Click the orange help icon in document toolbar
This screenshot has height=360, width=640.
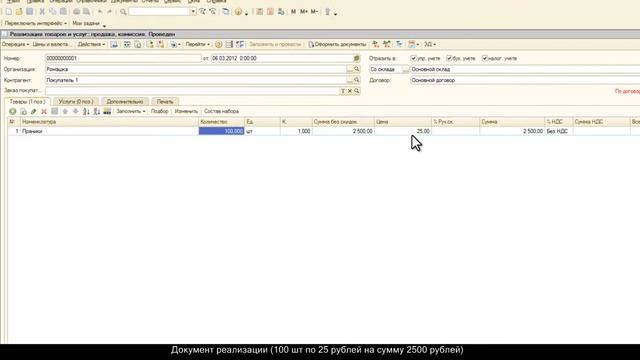pyautogui.click(x=218, y=44)
